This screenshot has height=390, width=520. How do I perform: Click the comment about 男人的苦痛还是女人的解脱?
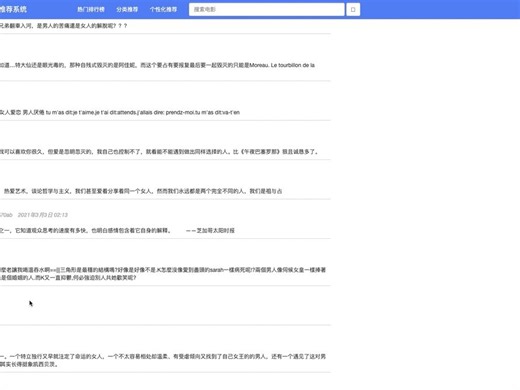[x=64, y=26]
